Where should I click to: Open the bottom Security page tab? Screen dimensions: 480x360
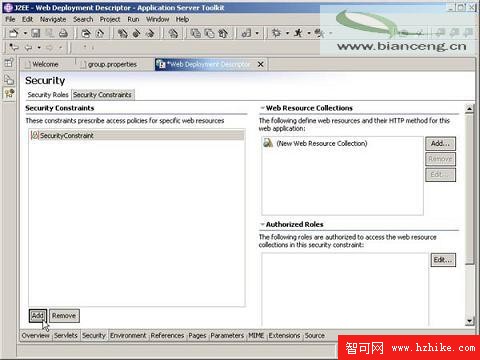(94, 335)
